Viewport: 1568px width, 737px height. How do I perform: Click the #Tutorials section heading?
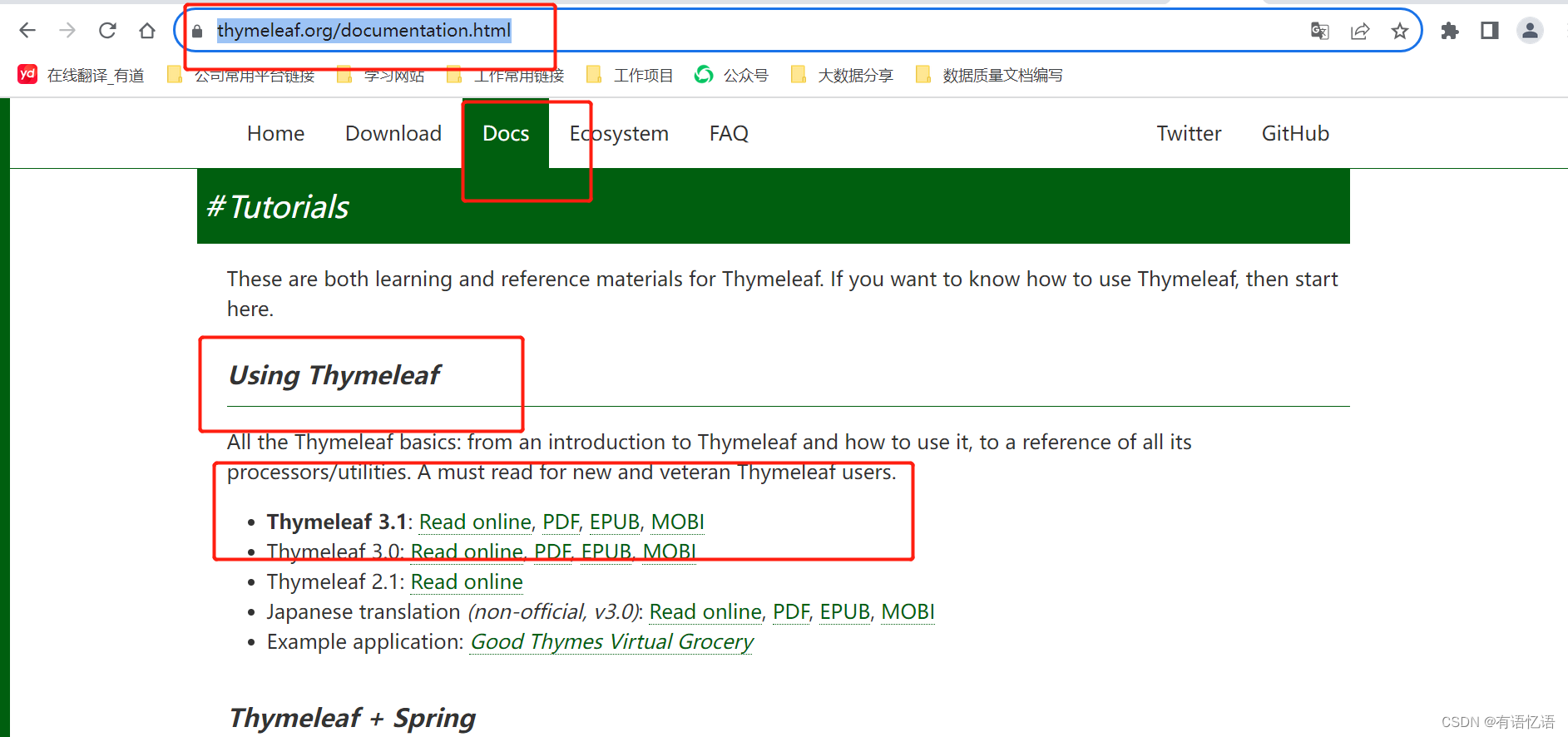pyautogui.click(x=278, y=206)
